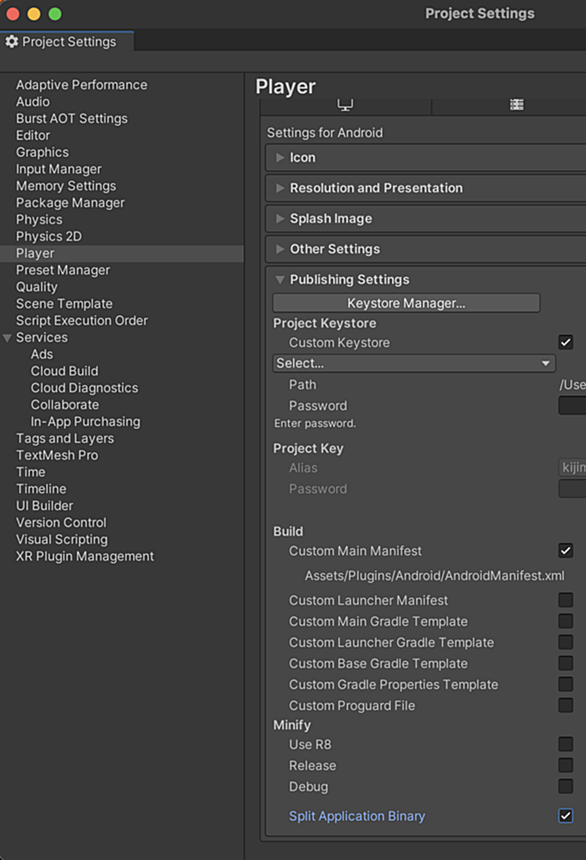Click the gear icon on Project Settings tab
This screenshot has height=860, width=586.
point(12,42)
